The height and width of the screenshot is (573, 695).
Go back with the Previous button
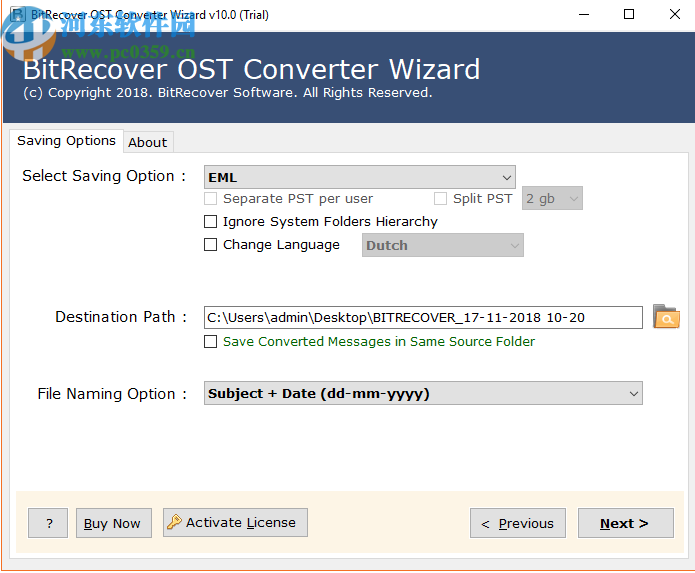pyautogui.click(x=518, y=523)
